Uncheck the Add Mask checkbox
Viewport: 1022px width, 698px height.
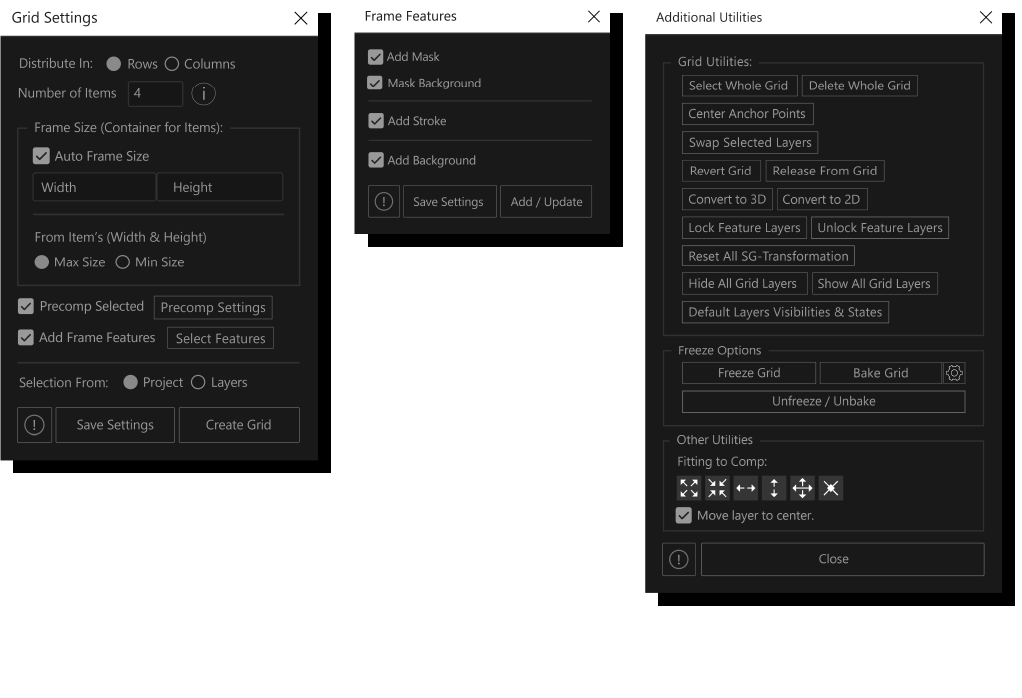(375, 57)
